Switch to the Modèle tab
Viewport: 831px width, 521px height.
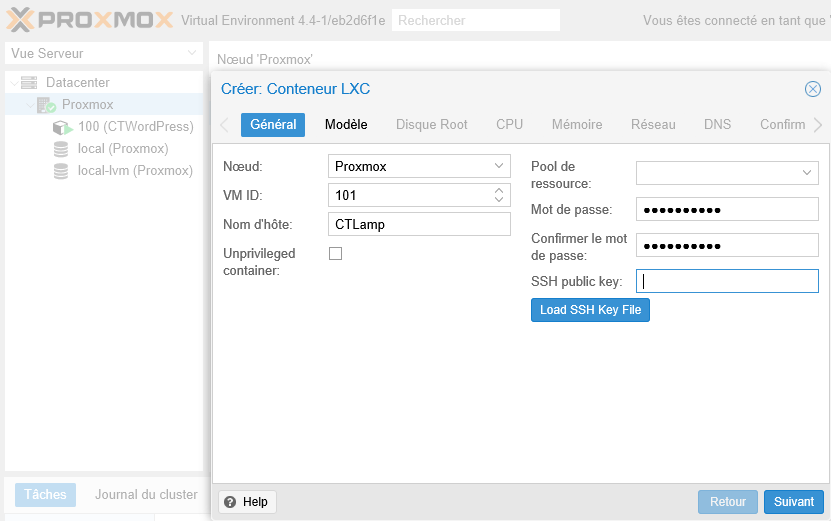(x=346, y=125)
